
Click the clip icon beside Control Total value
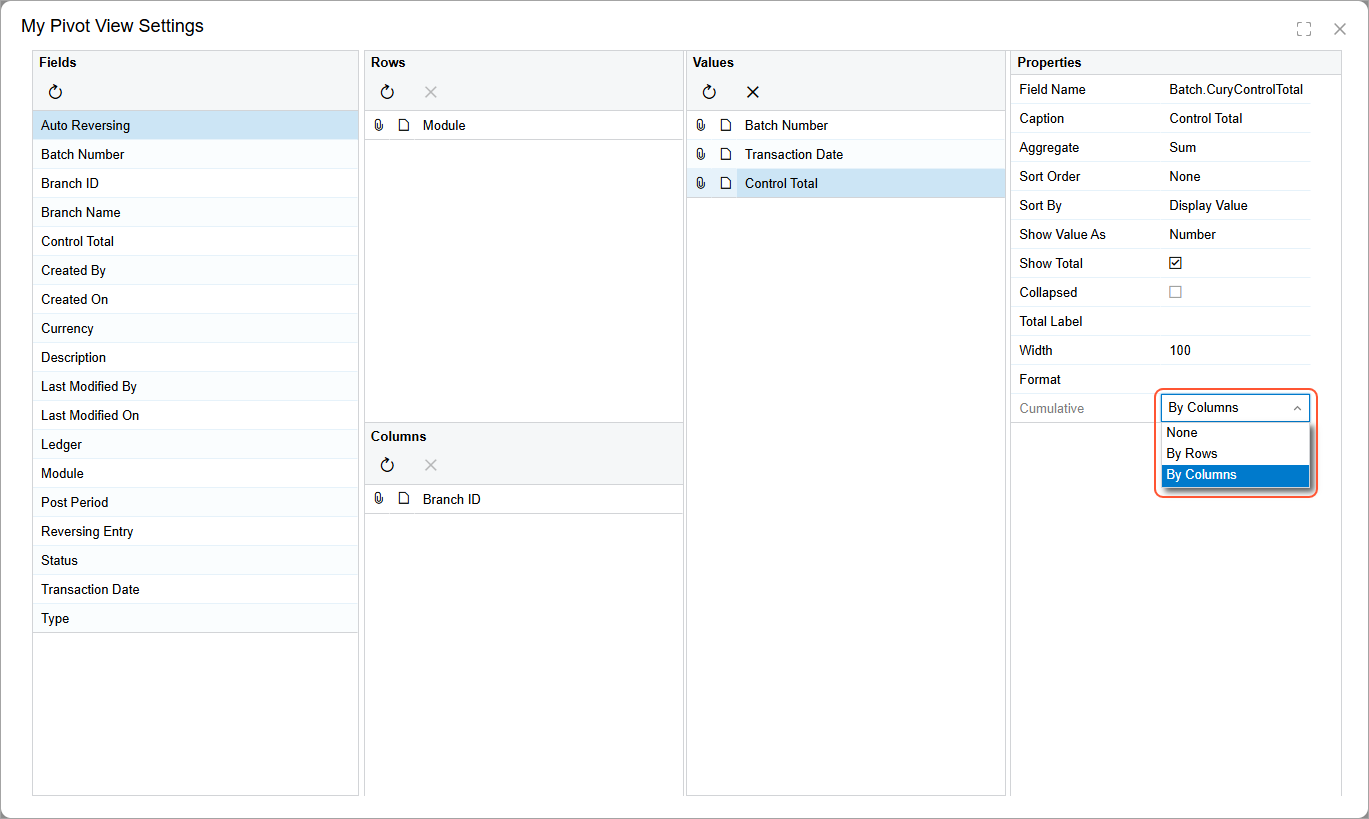click(x=701, y=183)
